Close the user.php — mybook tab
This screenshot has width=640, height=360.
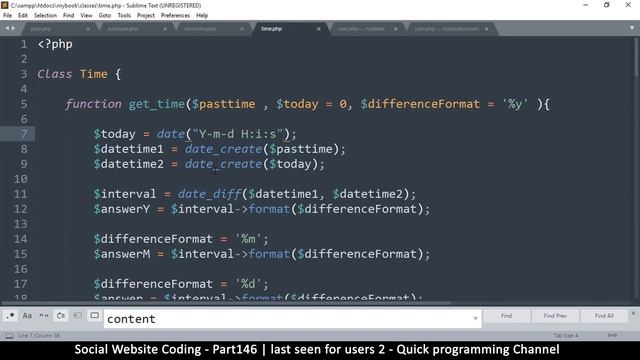(395, 29)
